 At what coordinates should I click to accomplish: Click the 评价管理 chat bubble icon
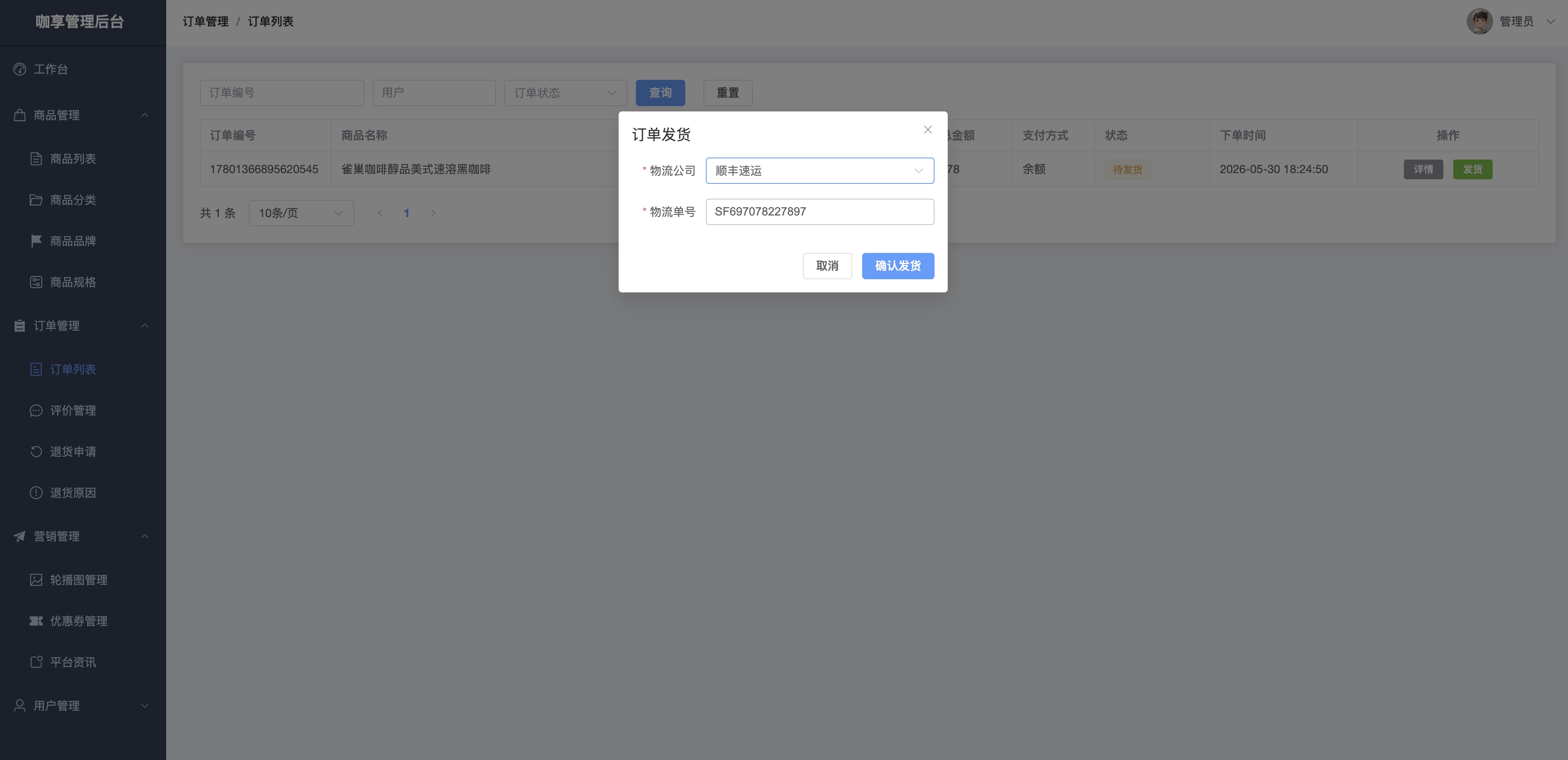(x=36, y=410)
